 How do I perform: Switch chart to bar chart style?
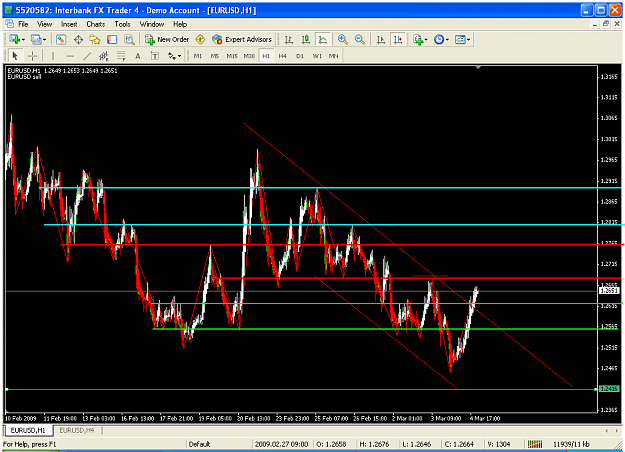pos(289,39)
